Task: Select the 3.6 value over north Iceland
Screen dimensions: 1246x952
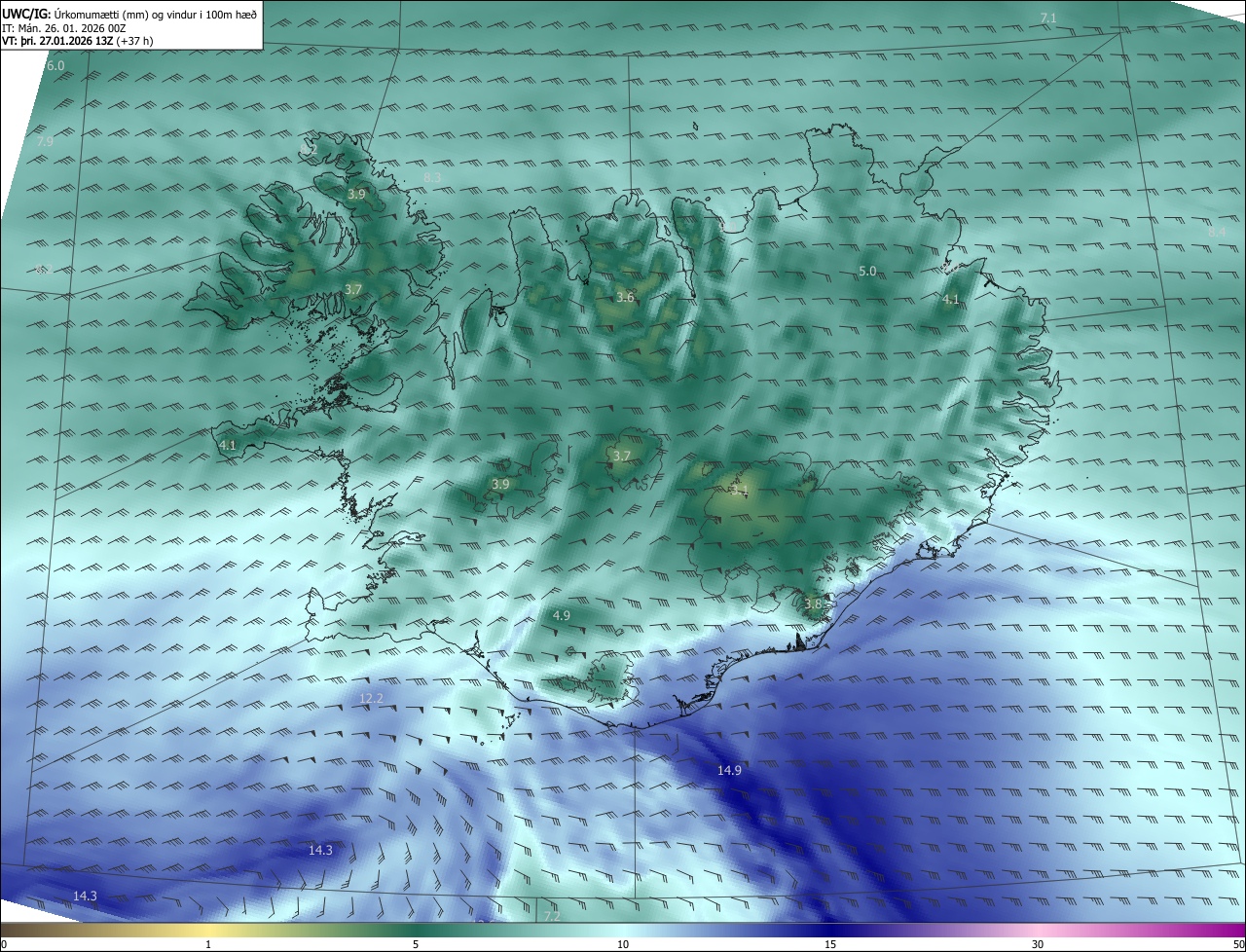Action: click(x=626, y=297)
